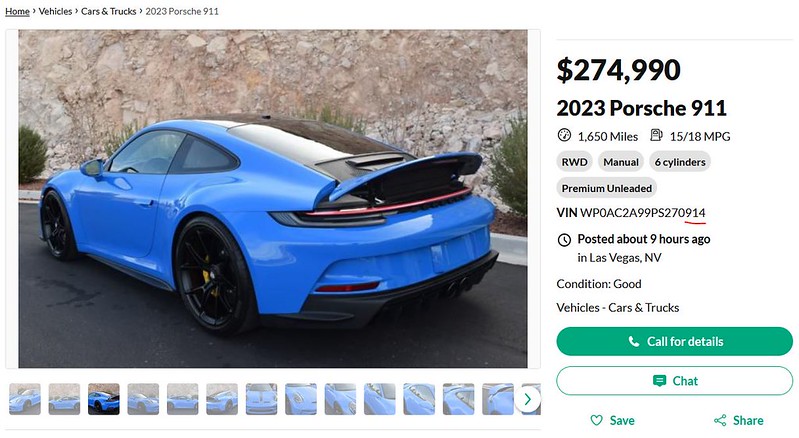The height and width of the screenshot is (438, 799).
Task: Go to Vehicles breadcrumb
Action: [x=55, y=11]
